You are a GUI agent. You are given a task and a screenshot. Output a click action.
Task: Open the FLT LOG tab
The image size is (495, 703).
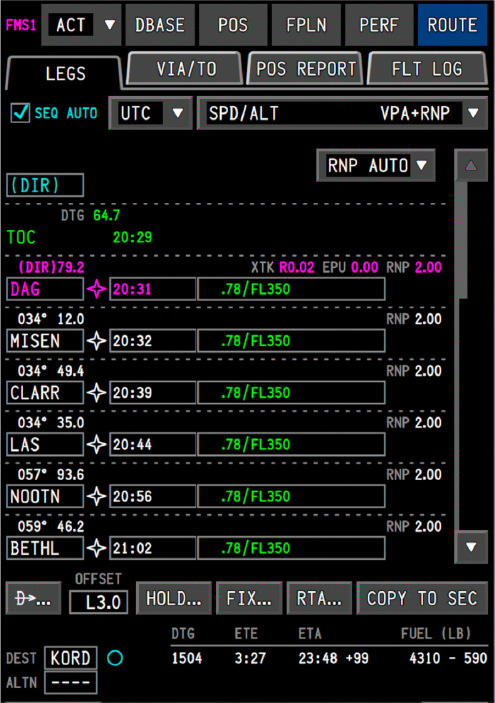tap(427, 69)
